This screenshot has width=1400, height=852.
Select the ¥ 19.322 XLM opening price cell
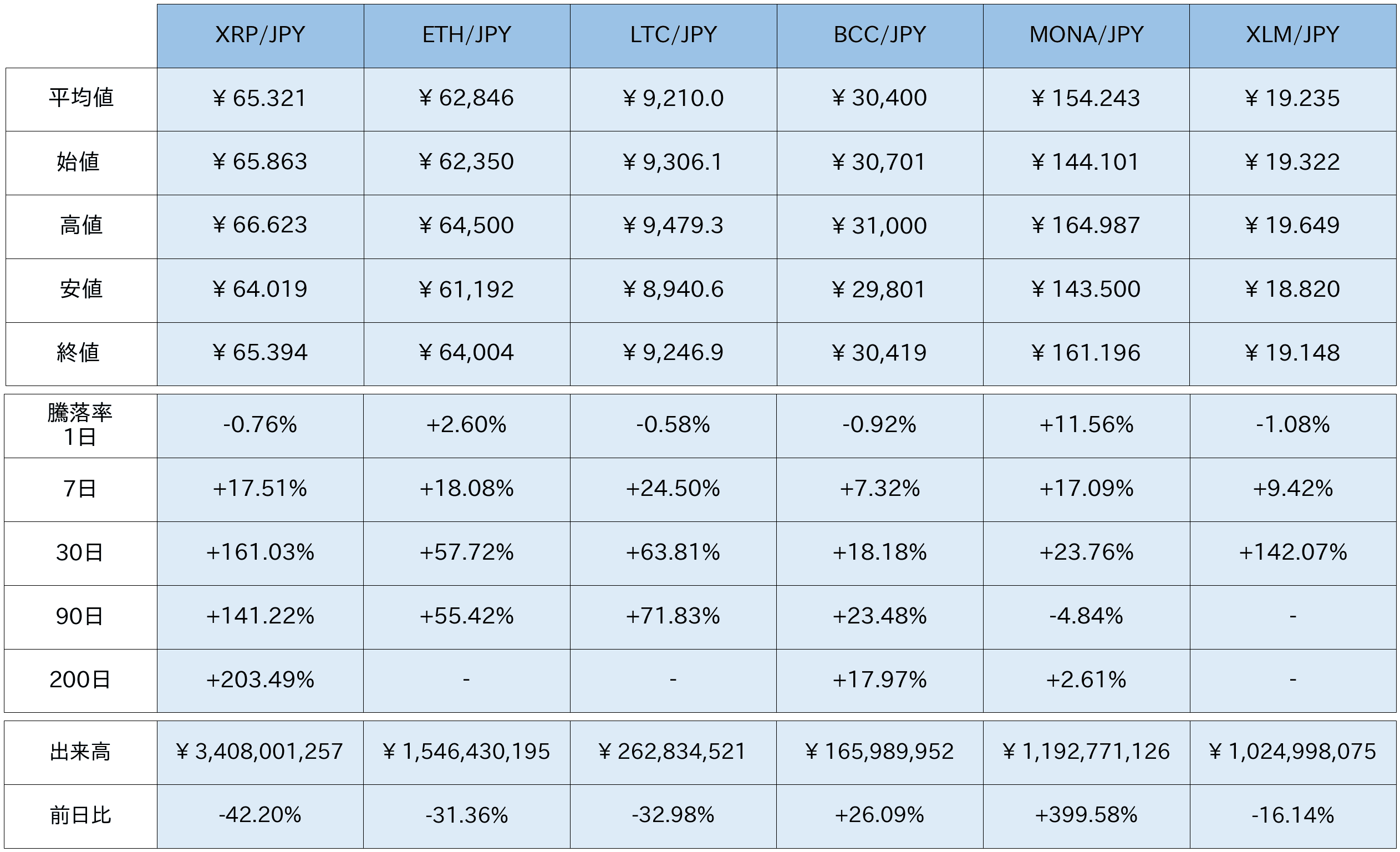tap(1292, 163)
